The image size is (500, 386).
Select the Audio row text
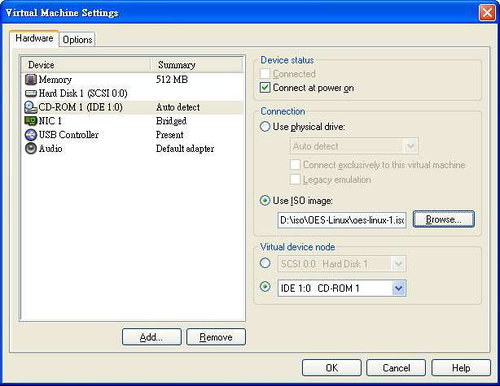(50, 148)
